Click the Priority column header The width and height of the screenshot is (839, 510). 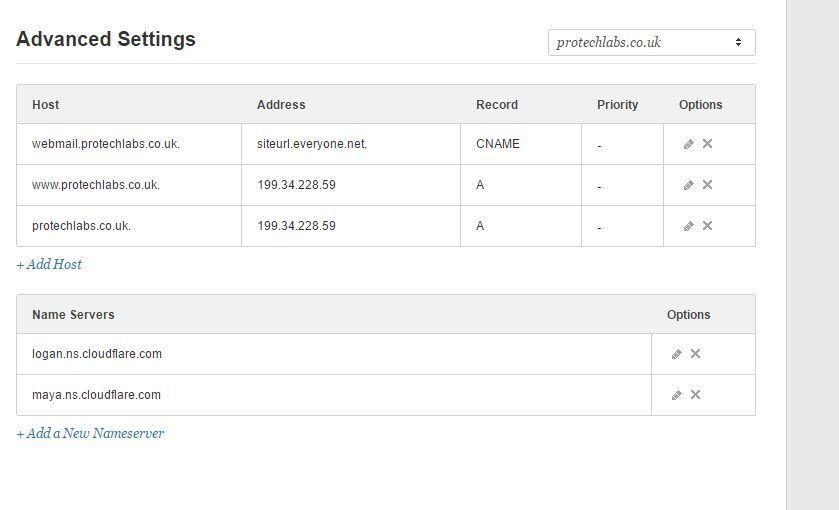click(x=617, y=105)
